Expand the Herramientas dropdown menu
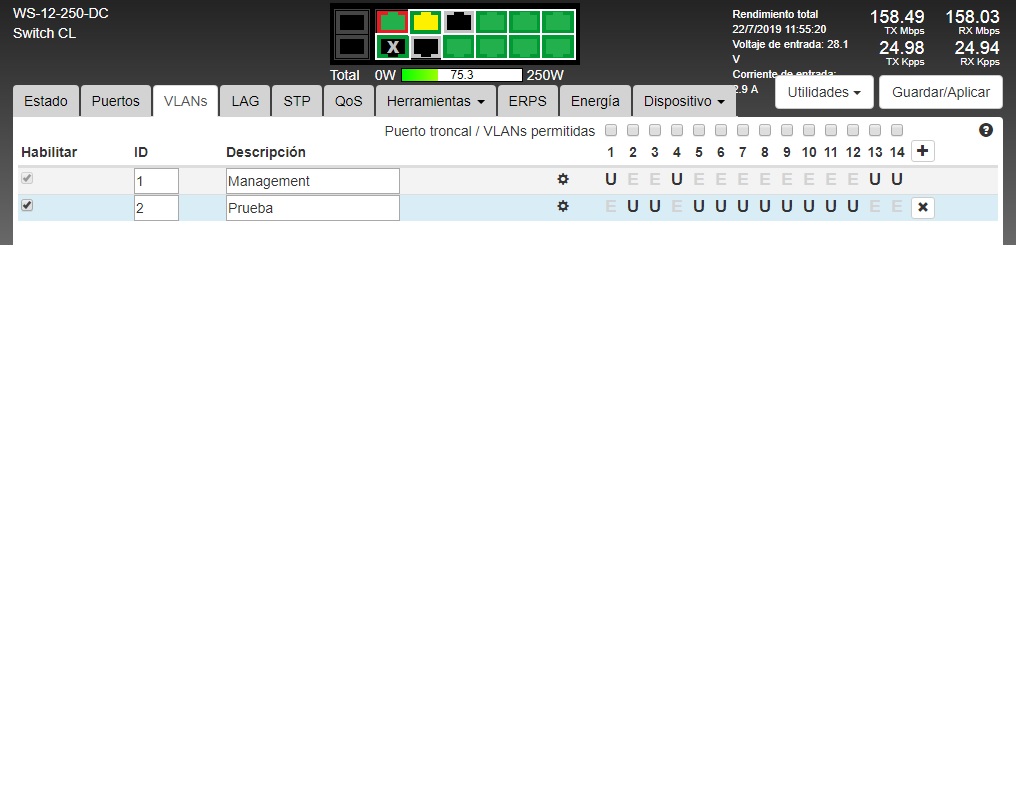1016x800 pixels. click(435, 101)
